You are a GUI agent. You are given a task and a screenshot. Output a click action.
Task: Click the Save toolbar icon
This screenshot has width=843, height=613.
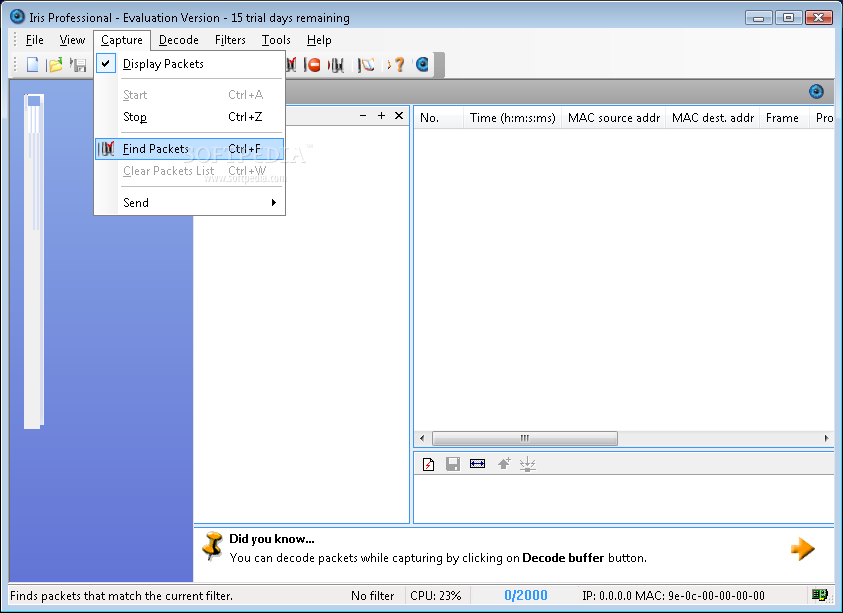click(78, 65)
